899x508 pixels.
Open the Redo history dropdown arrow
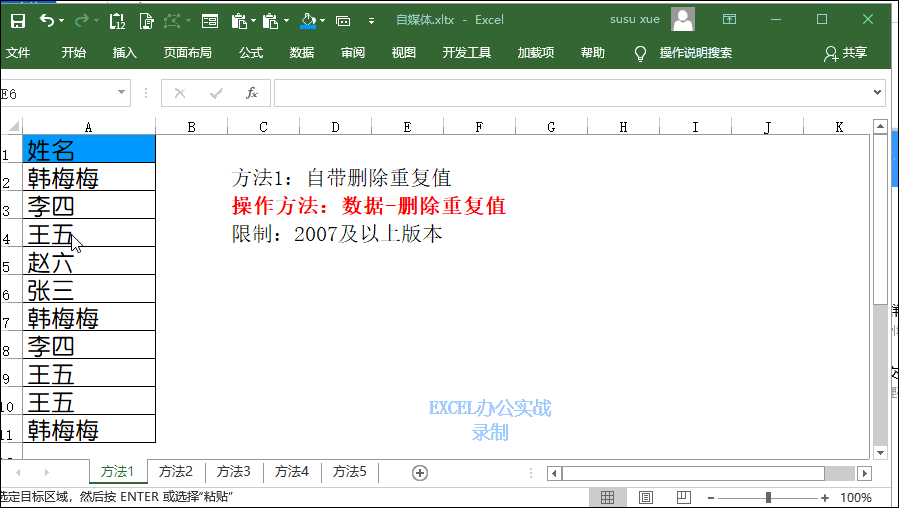[97, 21]
